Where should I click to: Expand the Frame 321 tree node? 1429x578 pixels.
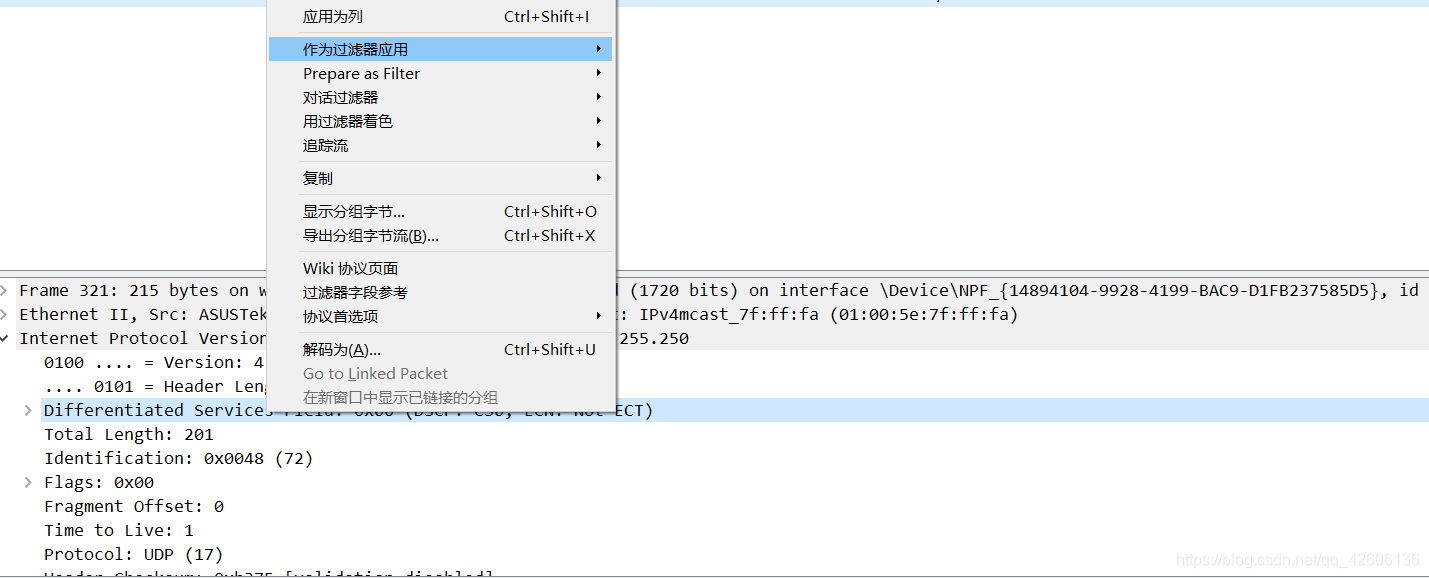(x=5, y=290)
